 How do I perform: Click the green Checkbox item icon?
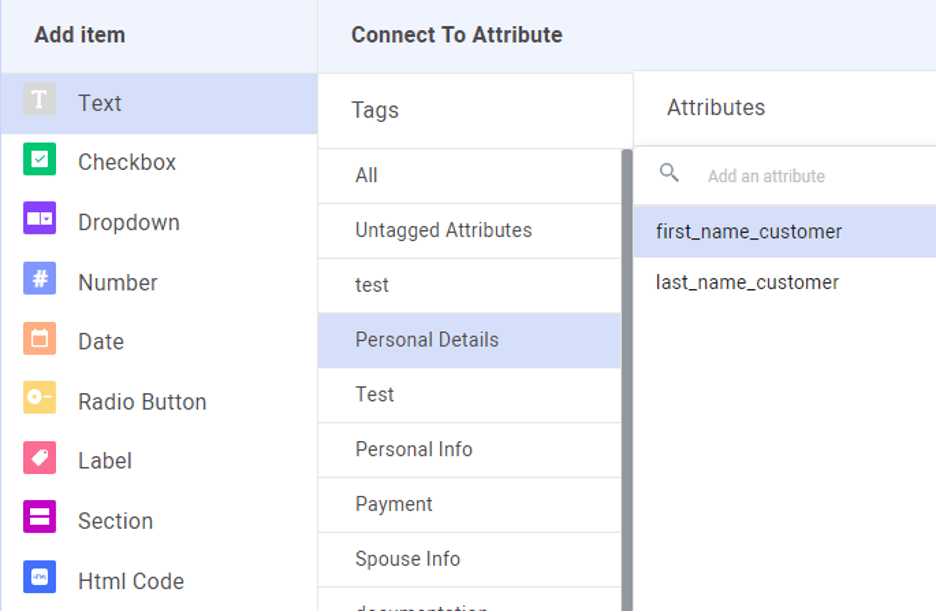[40, 160]
